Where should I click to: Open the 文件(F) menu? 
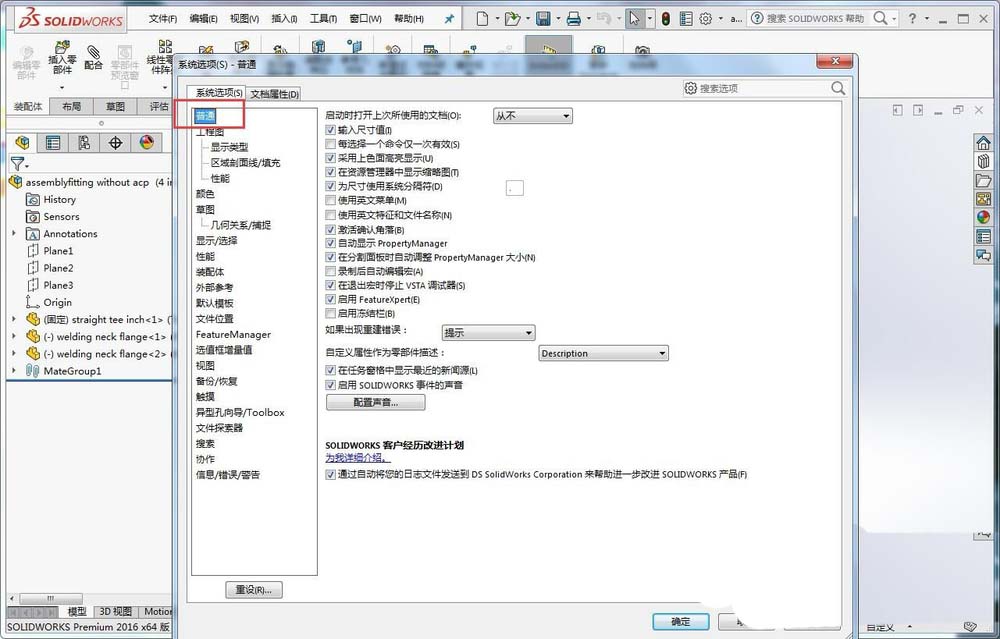tap(163, 18)
